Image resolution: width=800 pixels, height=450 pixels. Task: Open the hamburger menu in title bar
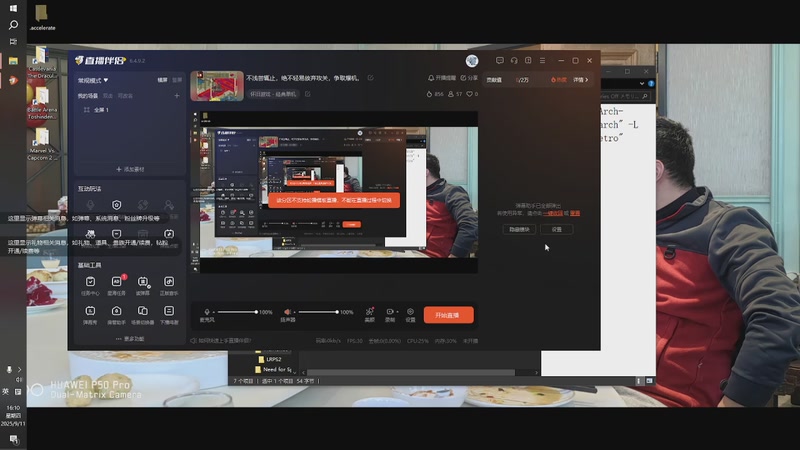coord(542,60)
